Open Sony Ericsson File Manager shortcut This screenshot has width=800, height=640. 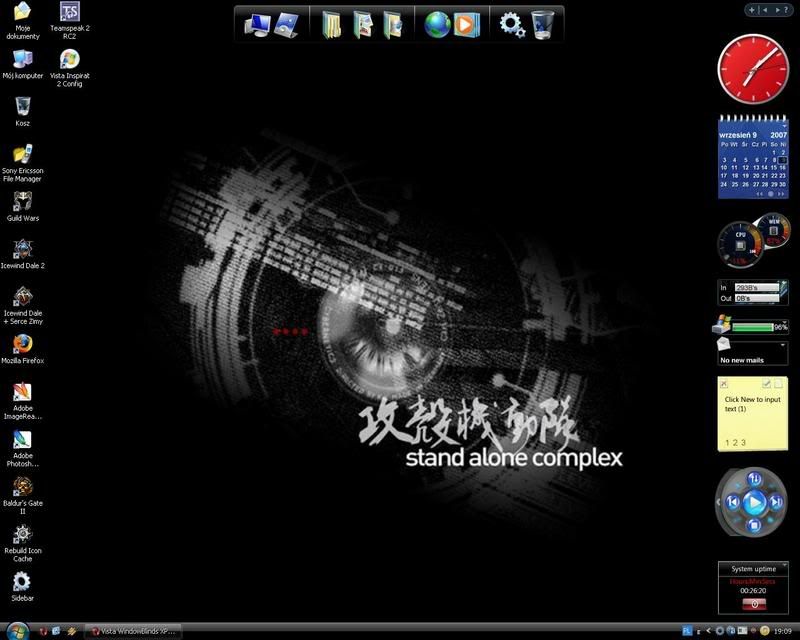(22, 163)
